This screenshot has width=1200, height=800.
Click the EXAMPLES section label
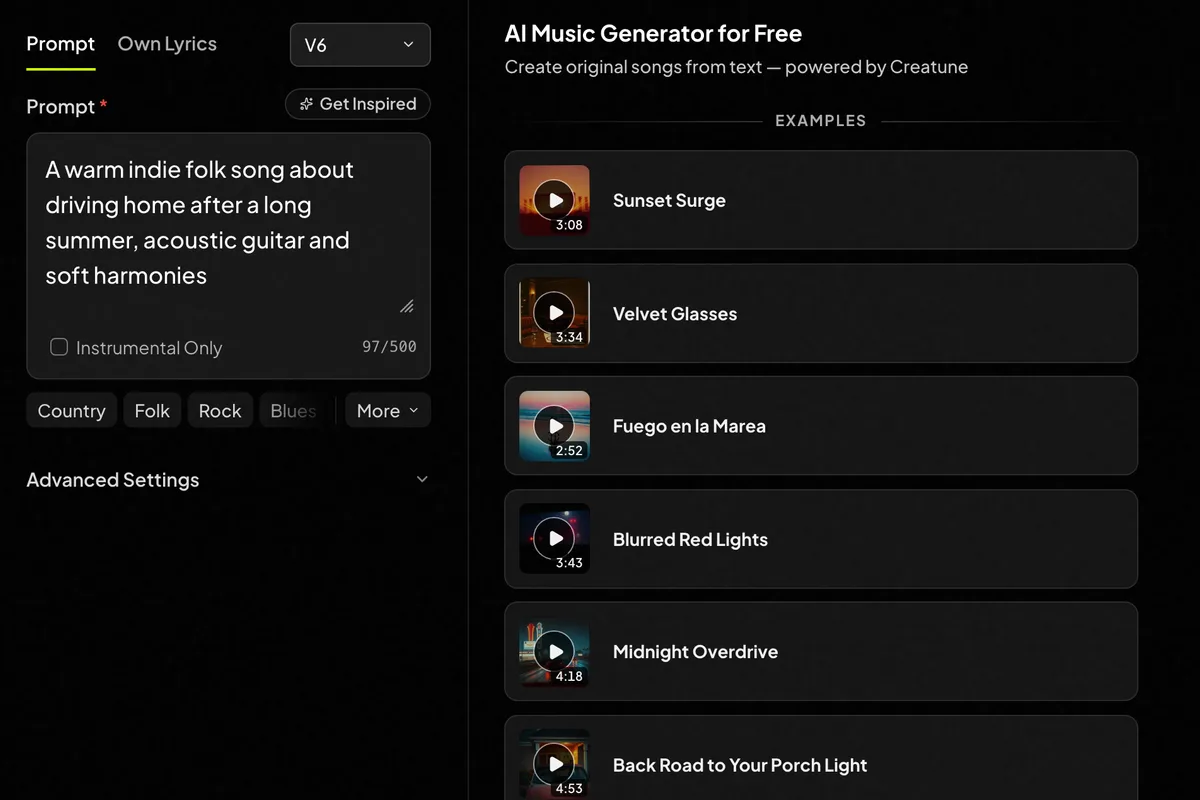tap(820, 121)
